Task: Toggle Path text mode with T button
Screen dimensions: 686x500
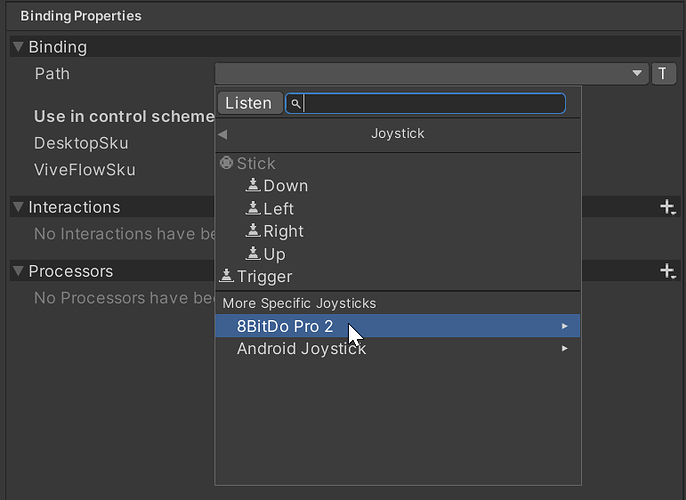Action: coord(664,74)
